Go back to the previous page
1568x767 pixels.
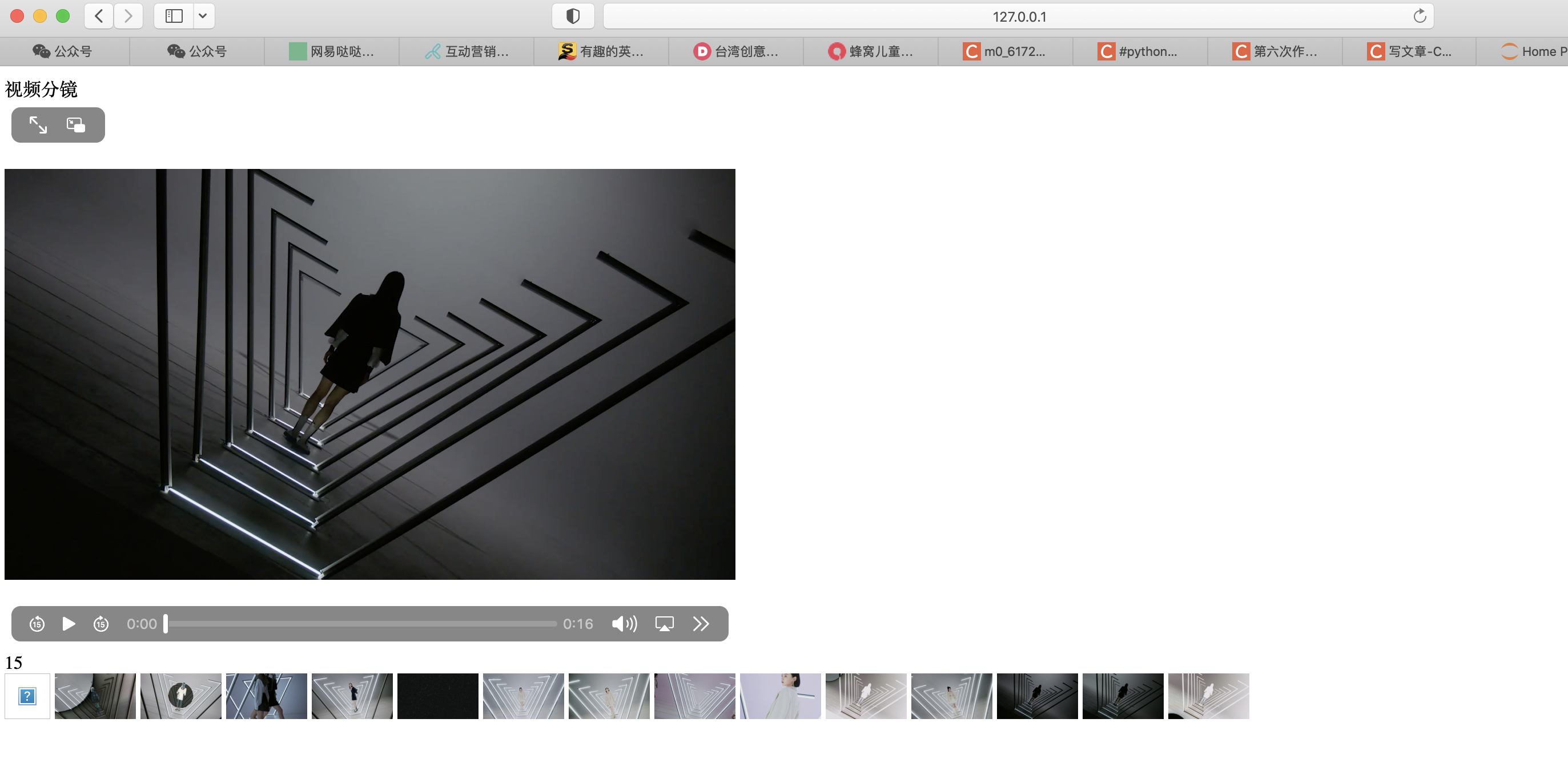pyautogui.click(x=99, y=16)
